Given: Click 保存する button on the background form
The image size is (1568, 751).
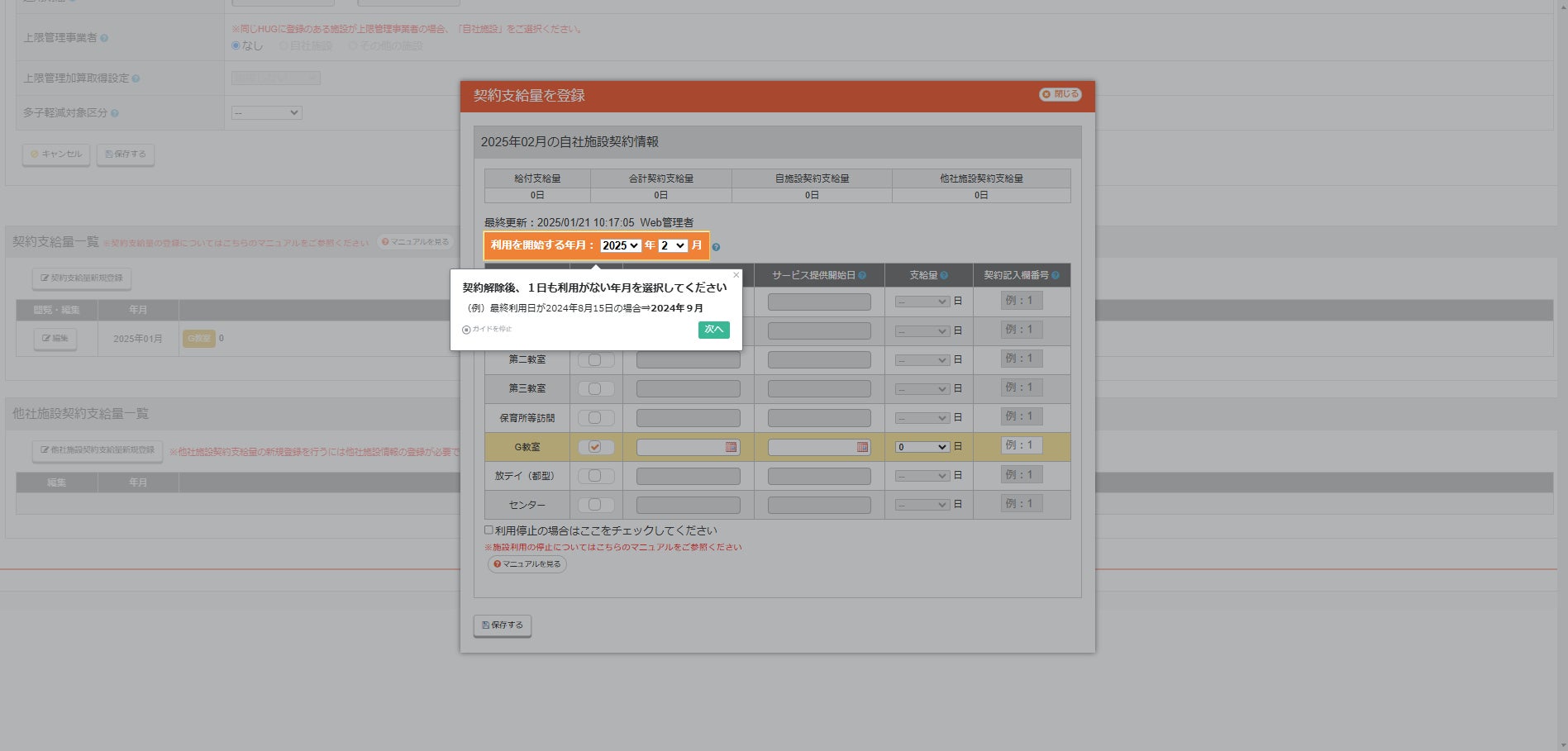Looking at the screenshot, I should (126, 154).
